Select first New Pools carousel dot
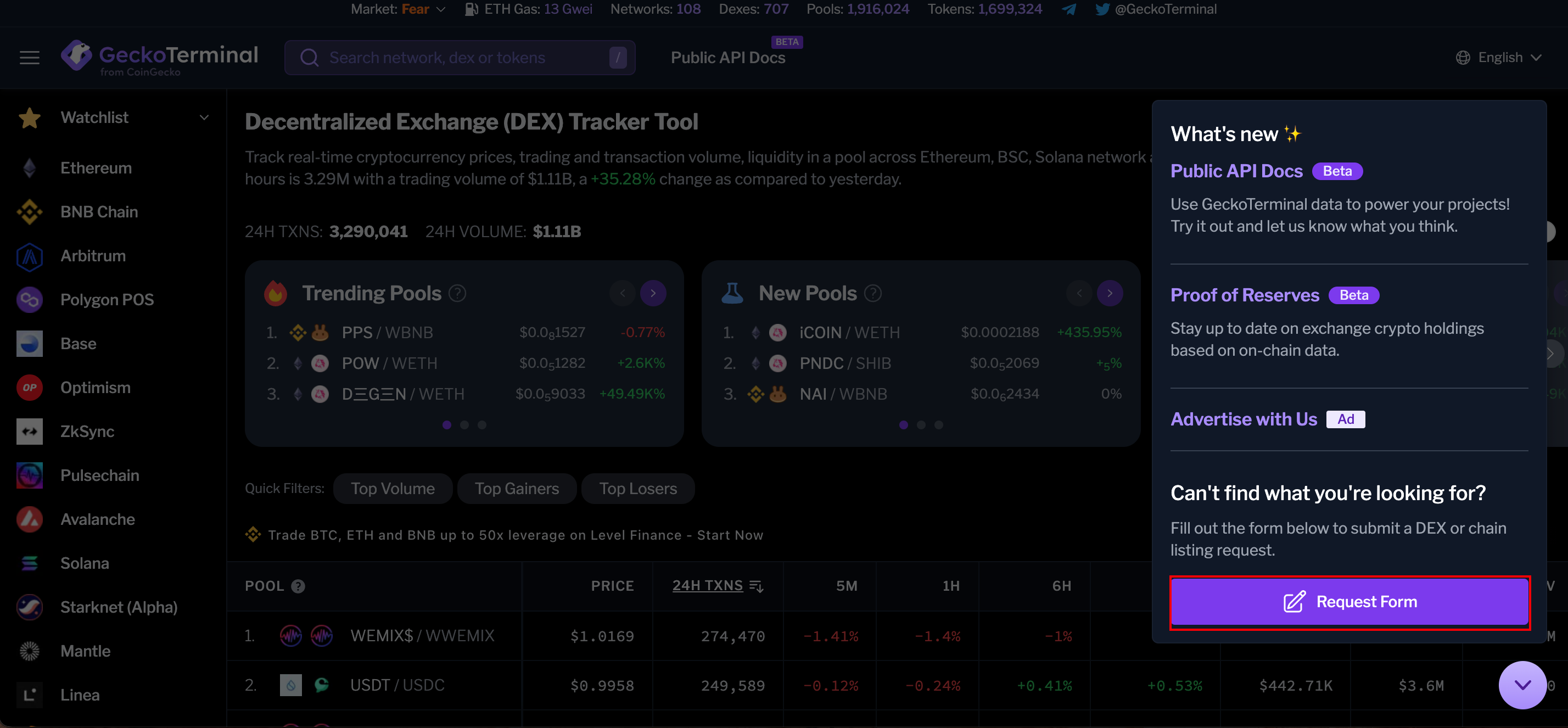1568x728 pixels. coord(903,425)
